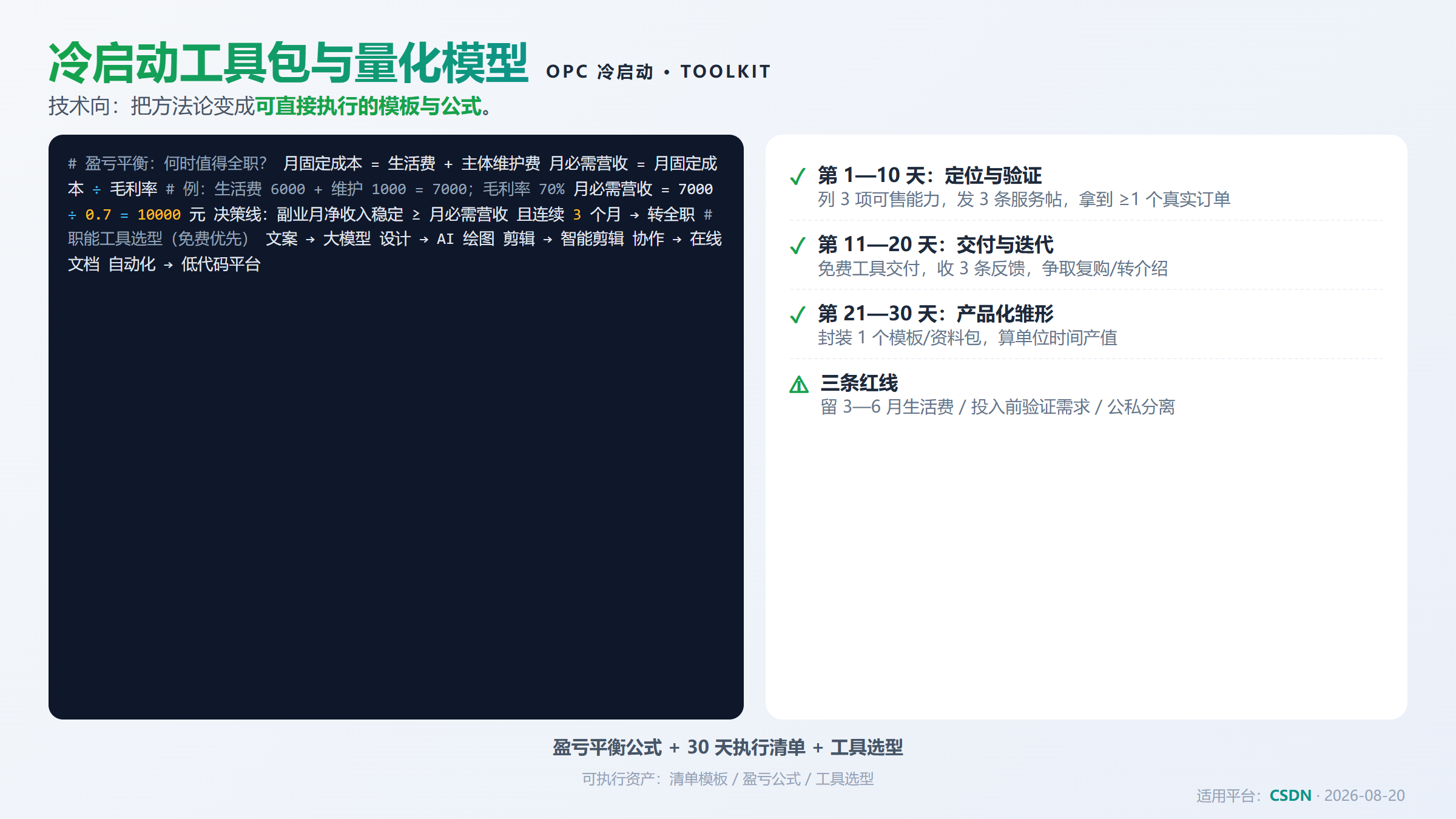Click the code text 决策线：副业月净收入稳定
The image size is (1456, 819).
pos(308,214)
